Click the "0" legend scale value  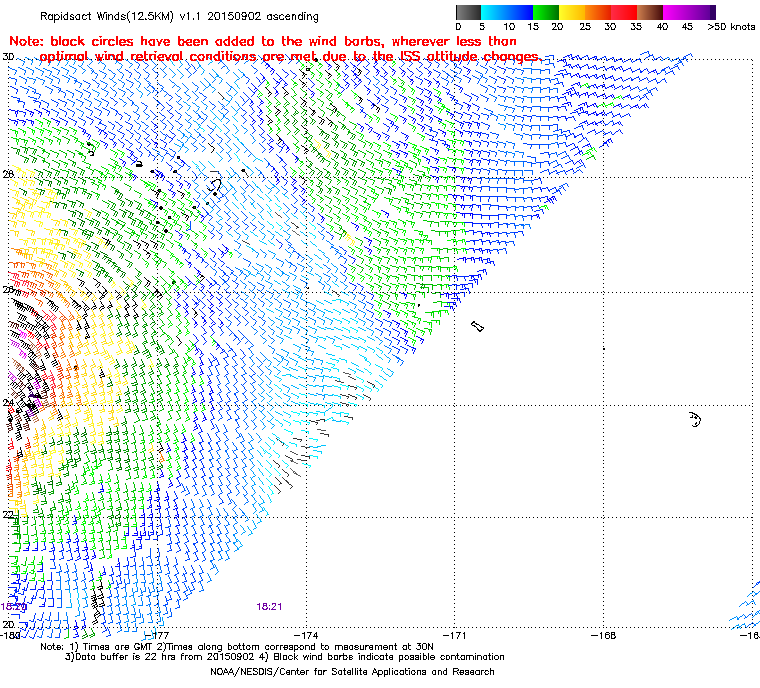tap(458, 27)
